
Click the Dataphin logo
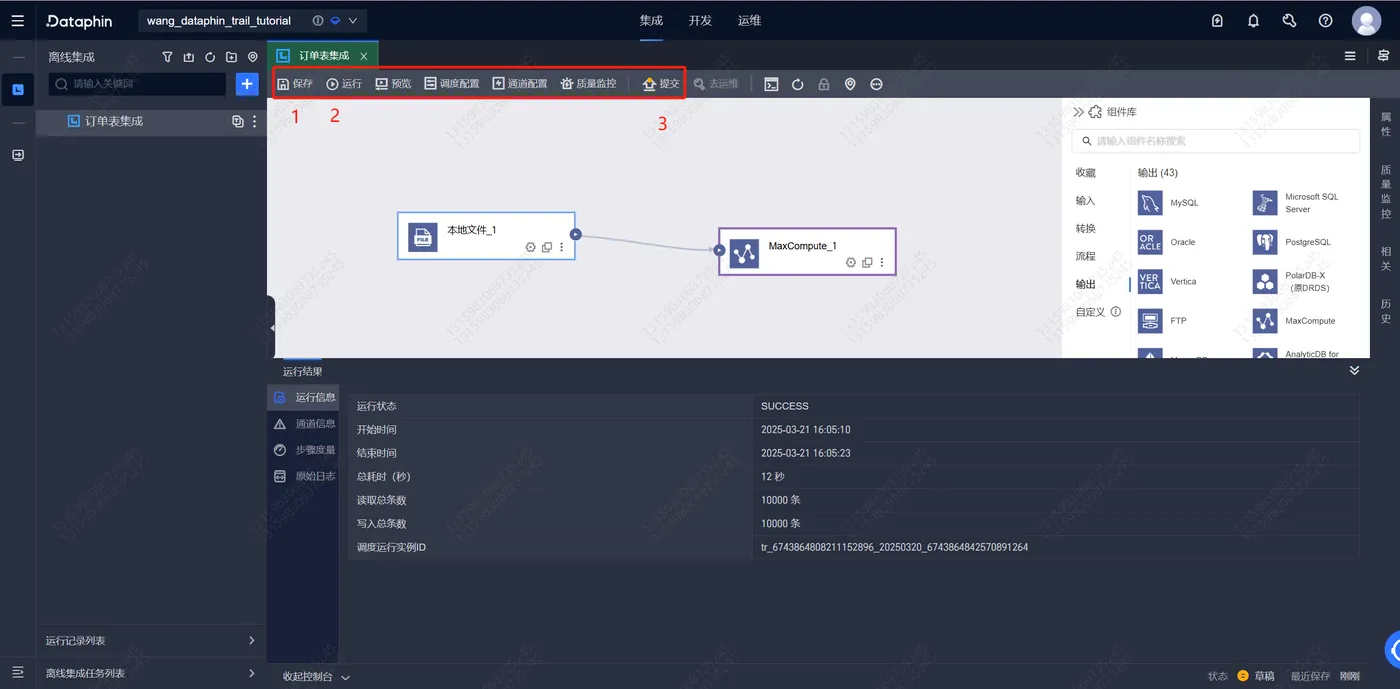tap(79, 20)
